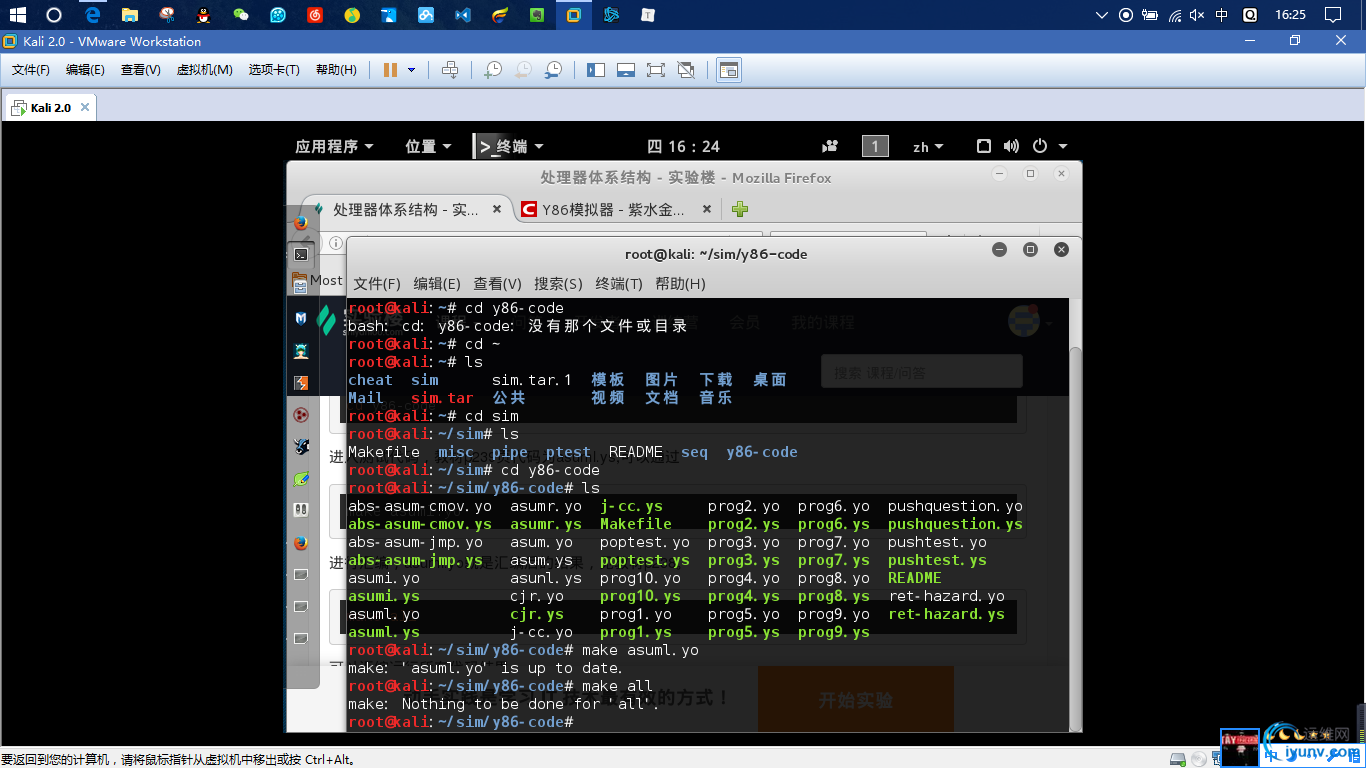Open File Explorer from Windows taskbar
This screenshot has height=768, width=1366.
129,15
